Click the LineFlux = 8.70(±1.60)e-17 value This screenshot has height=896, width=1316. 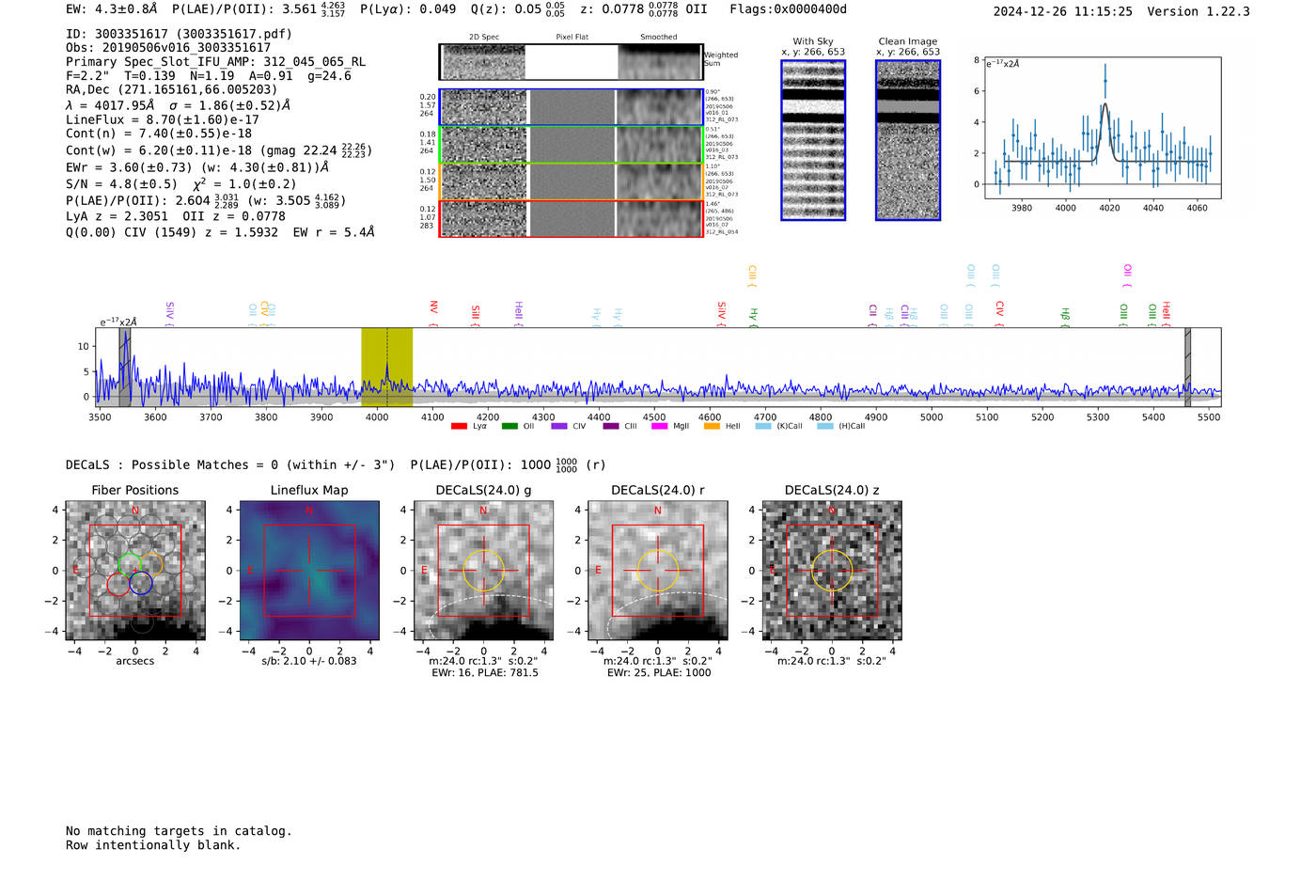163,119
